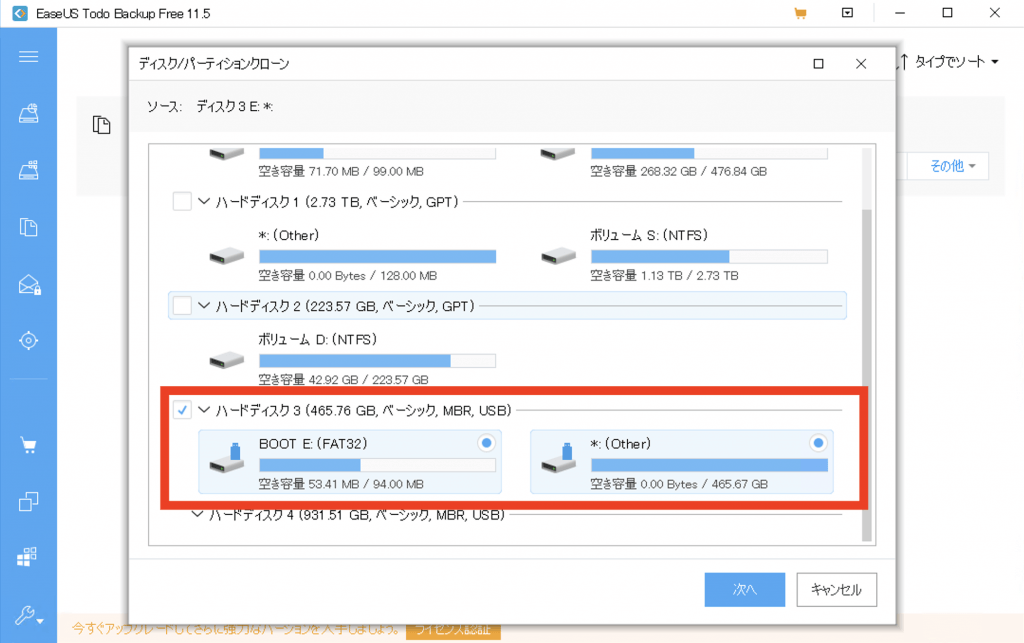Image resolution: width=1024 pixels, height=643 pixels.
Task: Click the 次へ button
Action: 744,589
